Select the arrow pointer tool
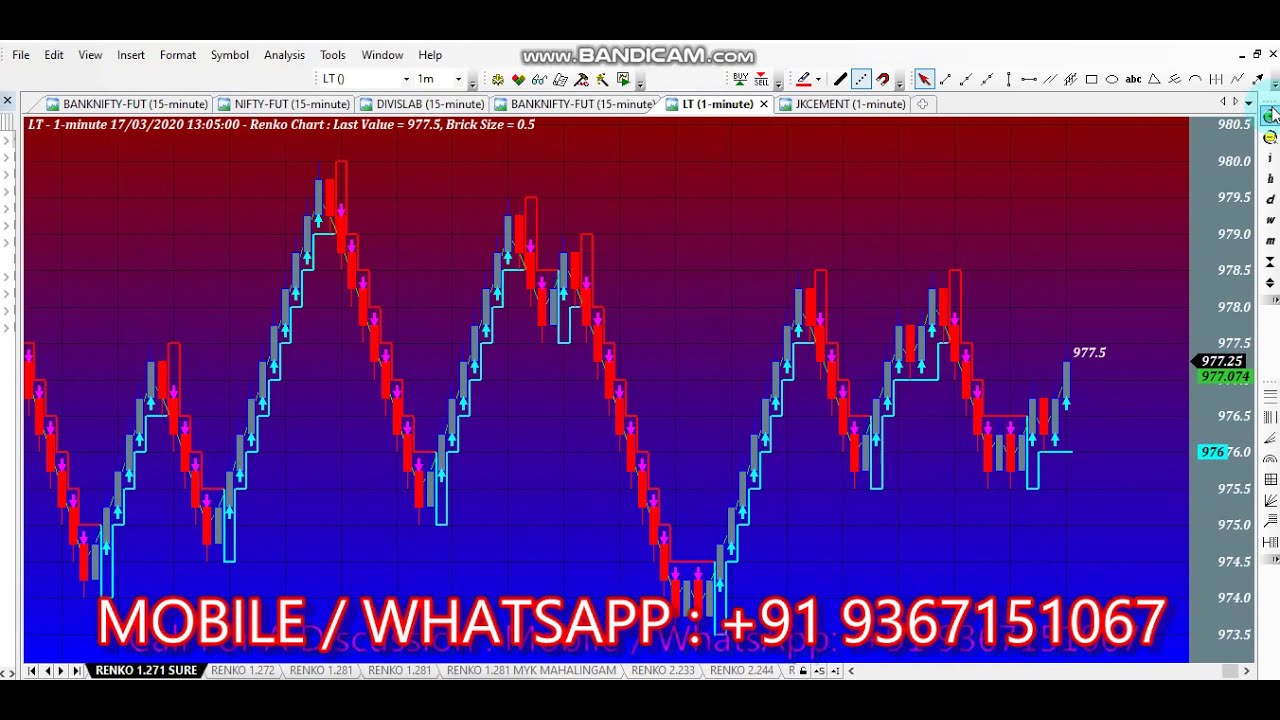The height and width of the screenshot is (720, 1280). pyautogui.click(x=924, y=79)
